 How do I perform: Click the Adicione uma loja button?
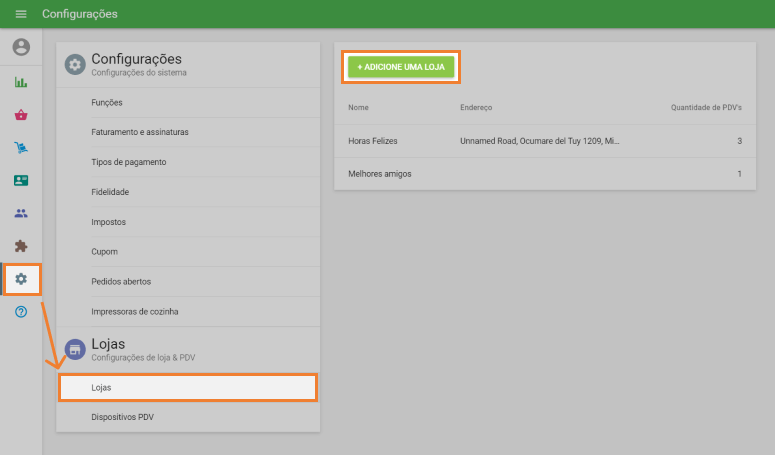point(401,66)
